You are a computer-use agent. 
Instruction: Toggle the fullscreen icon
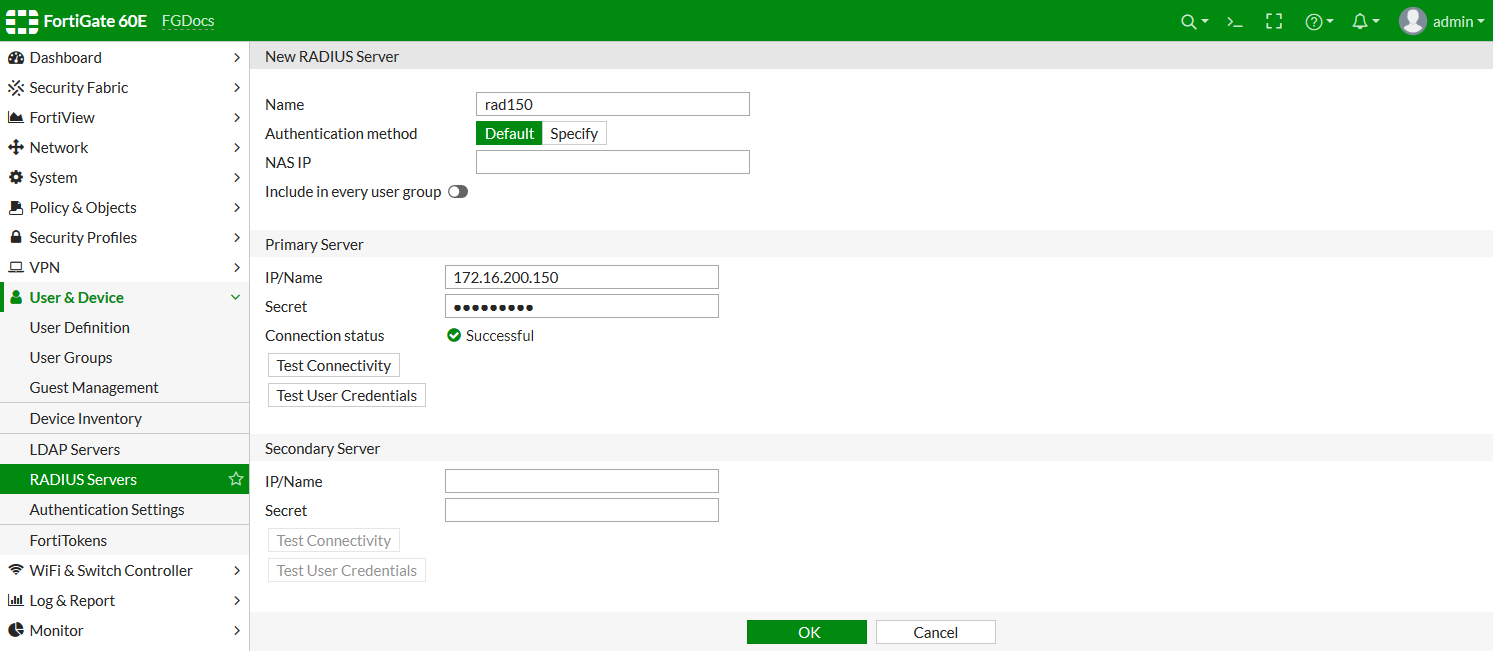point(1274,21)
